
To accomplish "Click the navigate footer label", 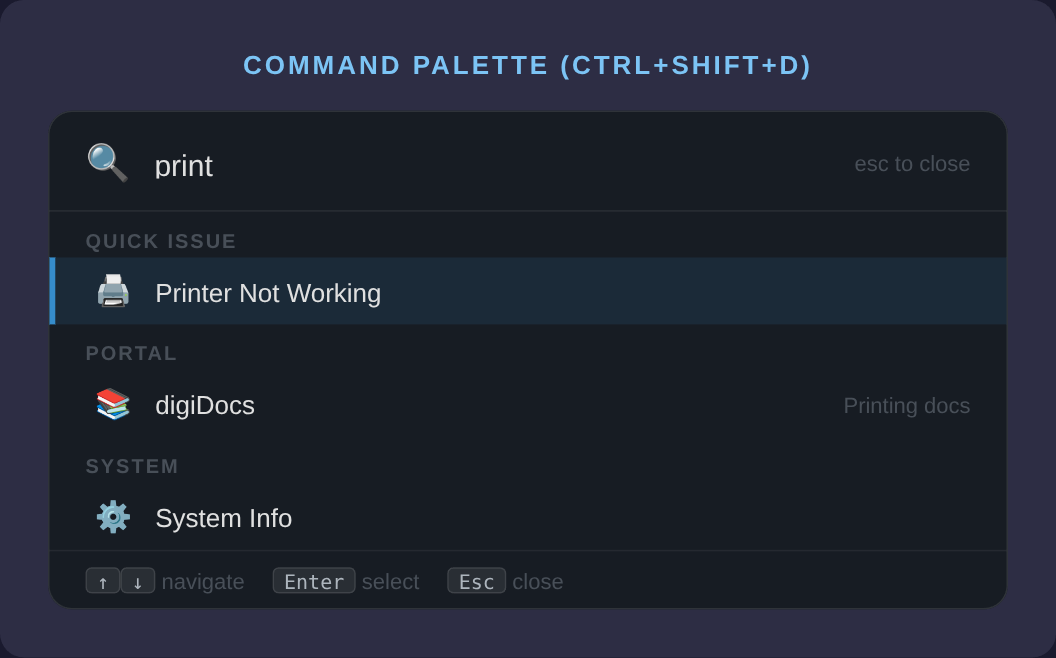I will pyautogui.click(x=203, y=581).
